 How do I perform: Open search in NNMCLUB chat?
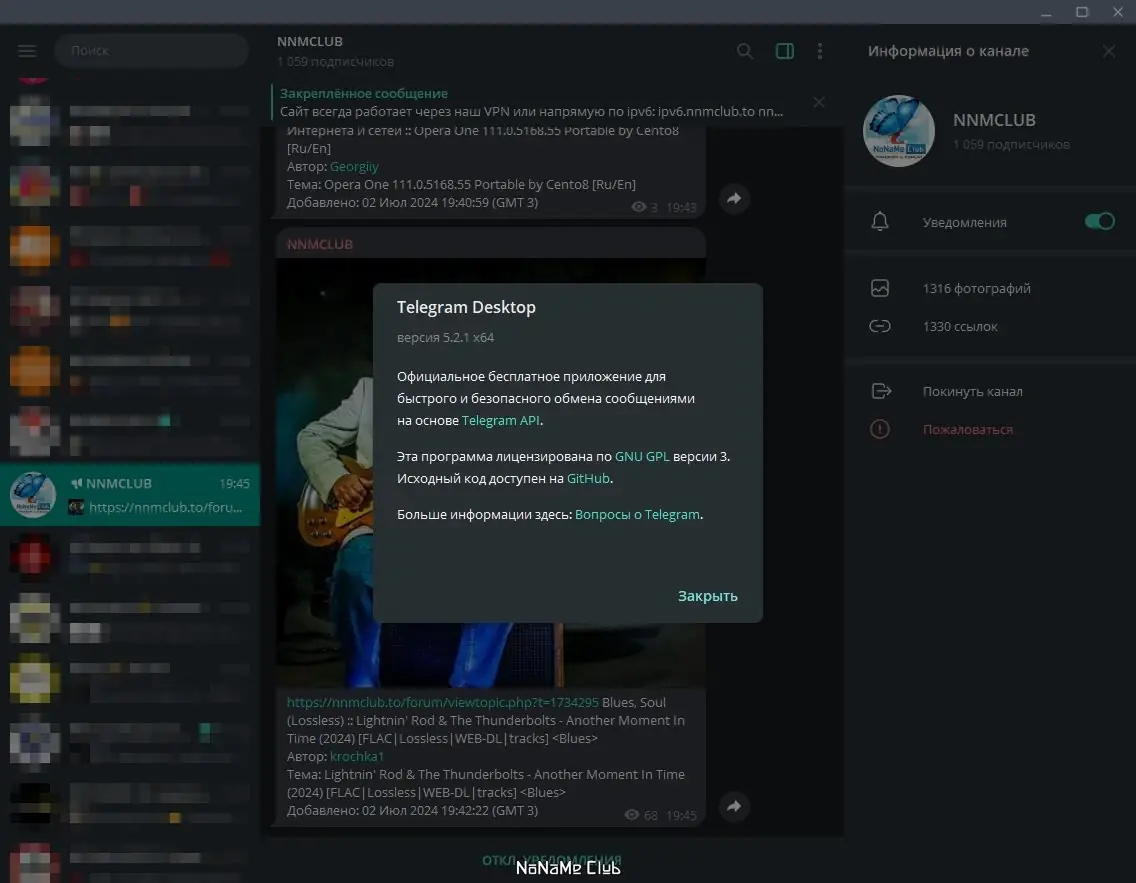745,51
